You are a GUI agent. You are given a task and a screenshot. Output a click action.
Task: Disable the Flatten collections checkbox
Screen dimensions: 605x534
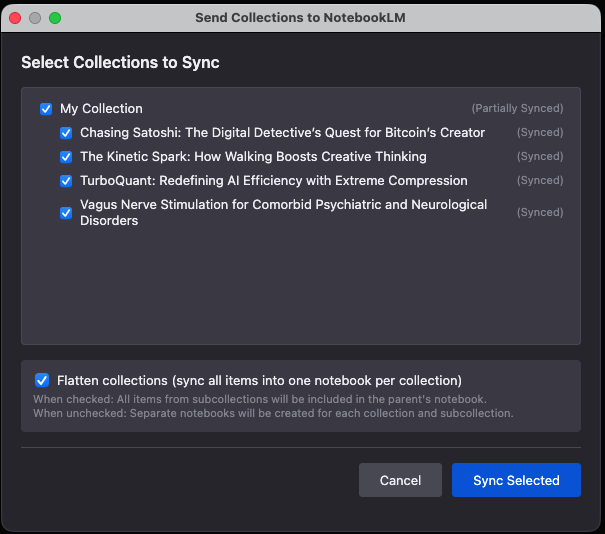pos(42,380)
